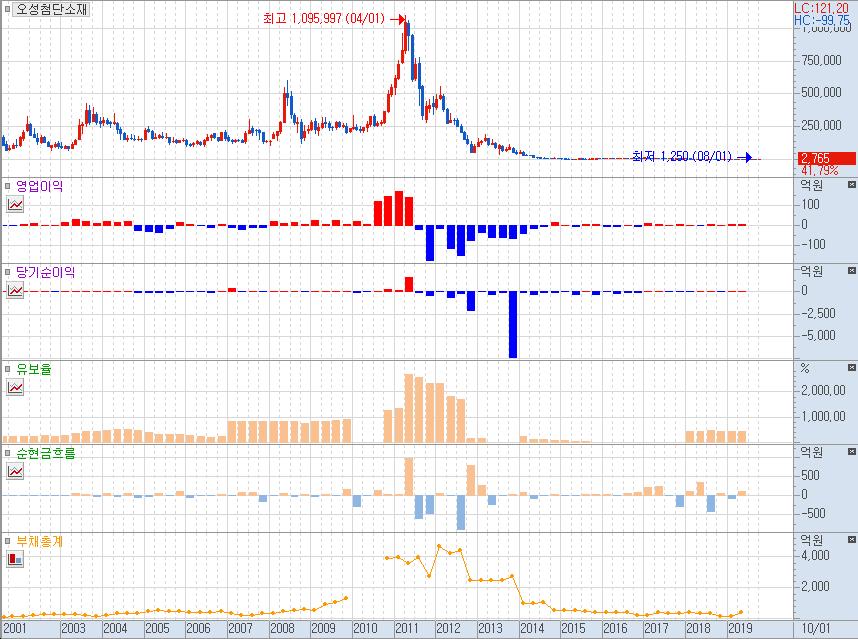Click the 2015 year label on time axis

(x=573, y=628)
